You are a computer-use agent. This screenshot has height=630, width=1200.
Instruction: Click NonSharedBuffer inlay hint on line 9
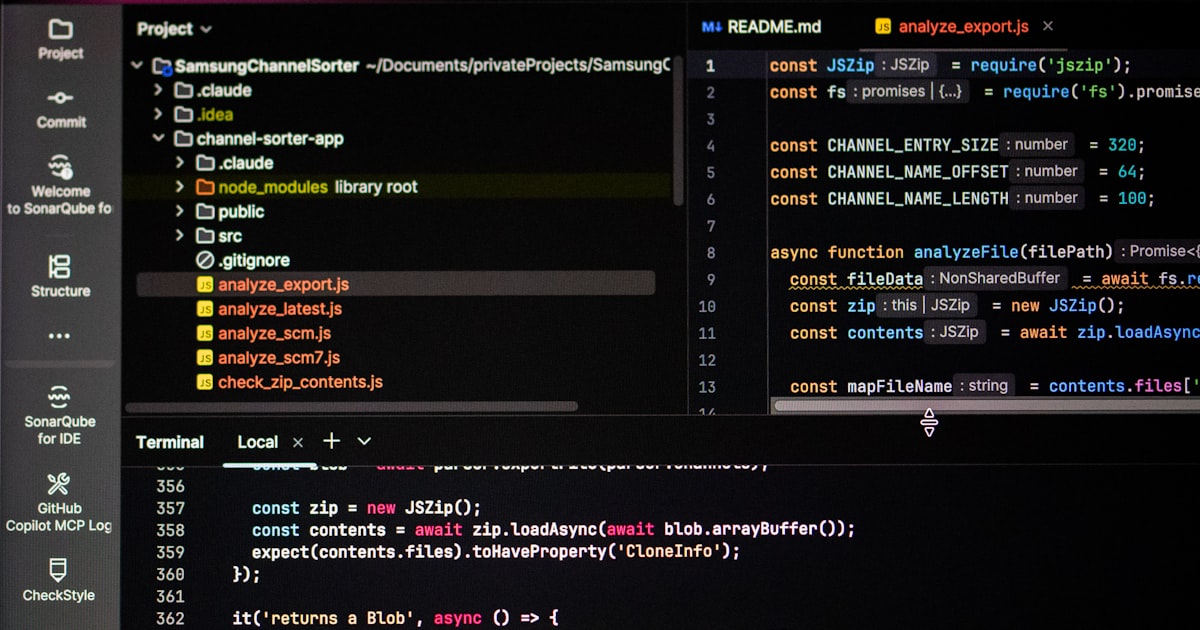pos(998,279)
